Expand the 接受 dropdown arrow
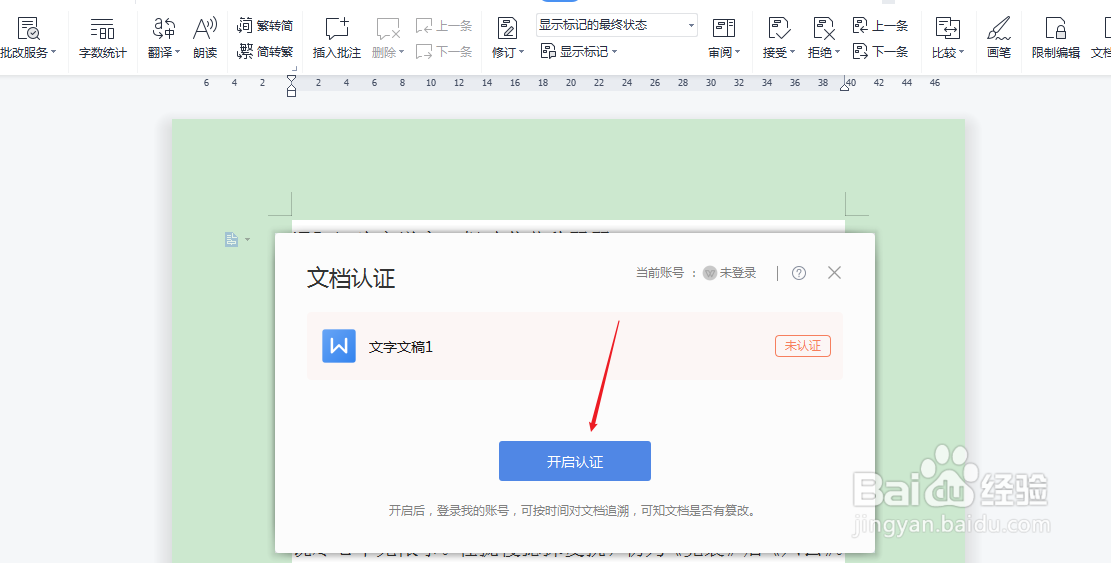 pyautogui.click(x=792, y=52)
